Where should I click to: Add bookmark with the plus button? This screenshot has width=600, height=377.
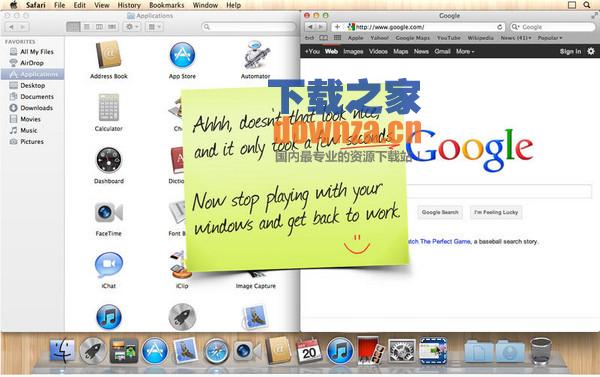click(337, 27)
